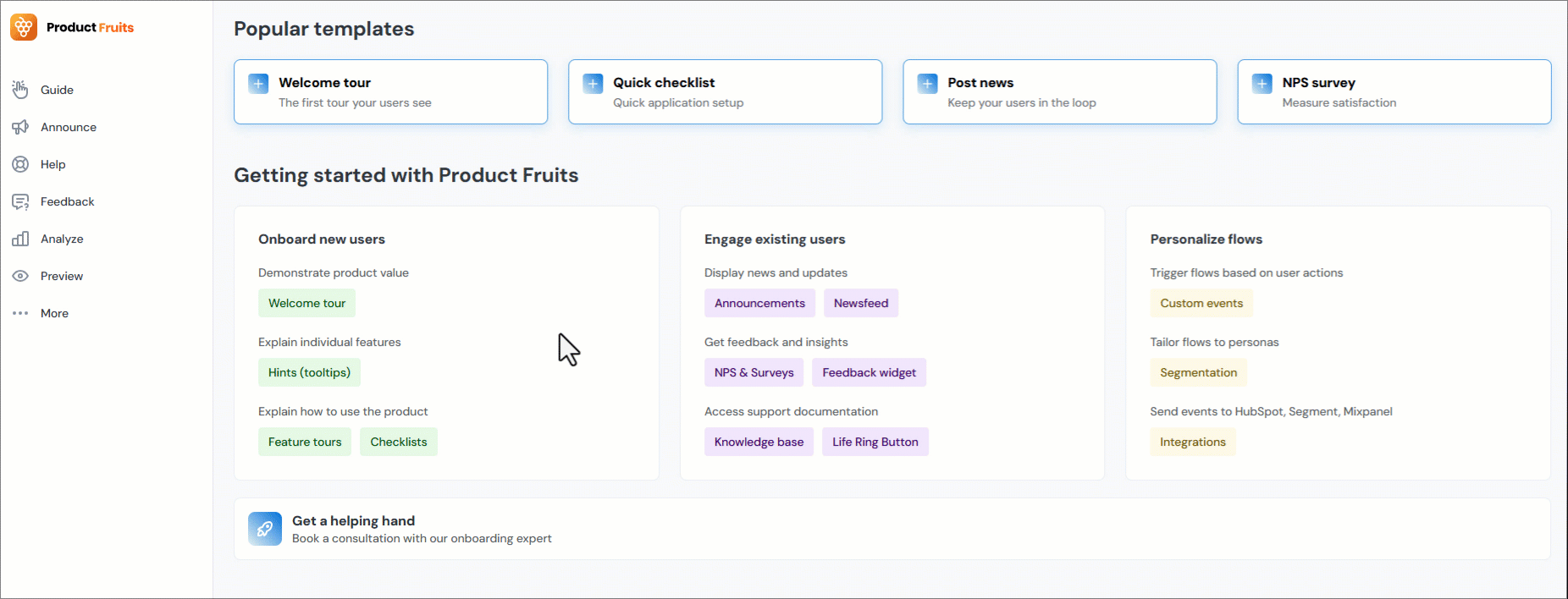Open the Quick checklist template
Image resolution: width=1568 pixels, height=599 pixels.
tap(725, 91)
